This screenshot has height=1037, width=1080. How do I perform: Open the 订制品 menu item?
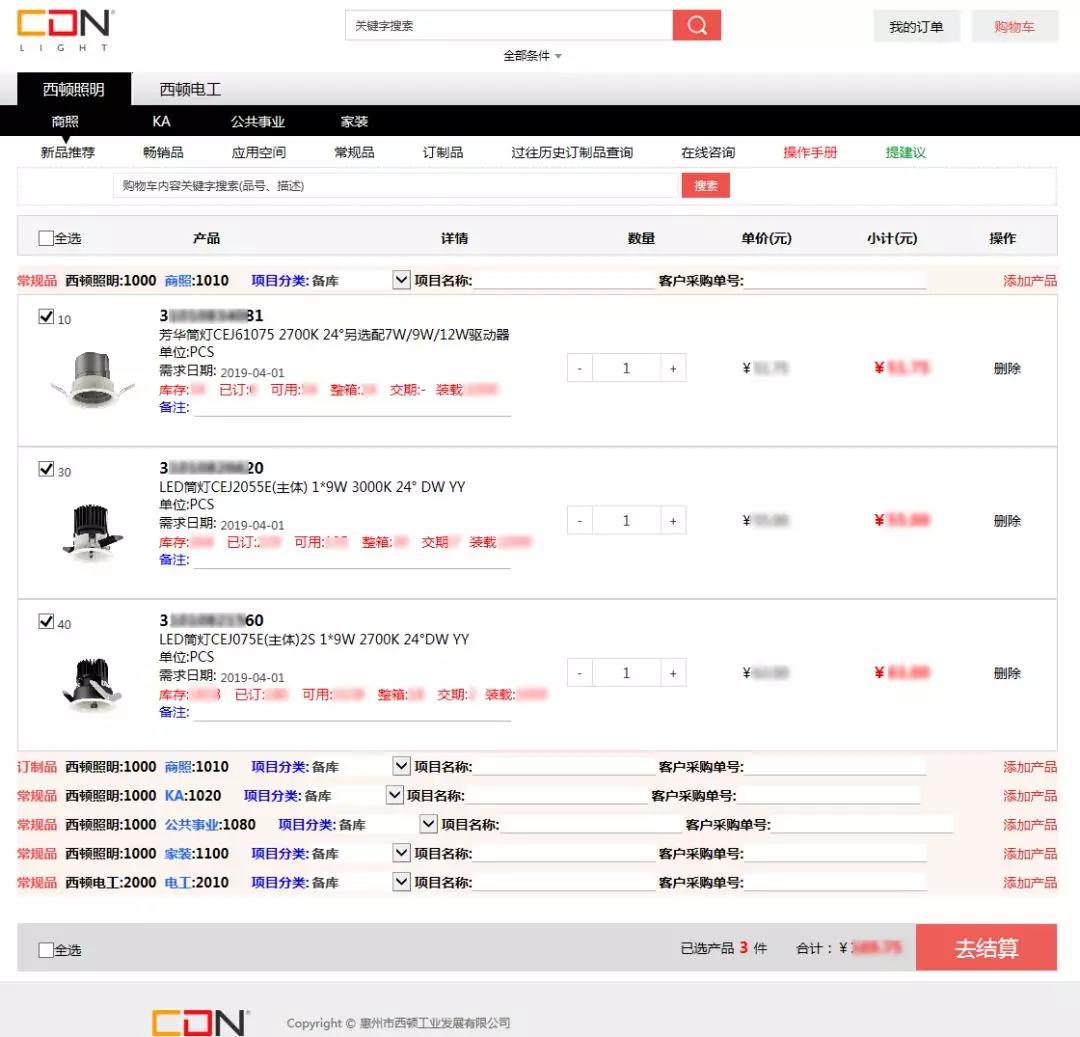pos(443,152)
